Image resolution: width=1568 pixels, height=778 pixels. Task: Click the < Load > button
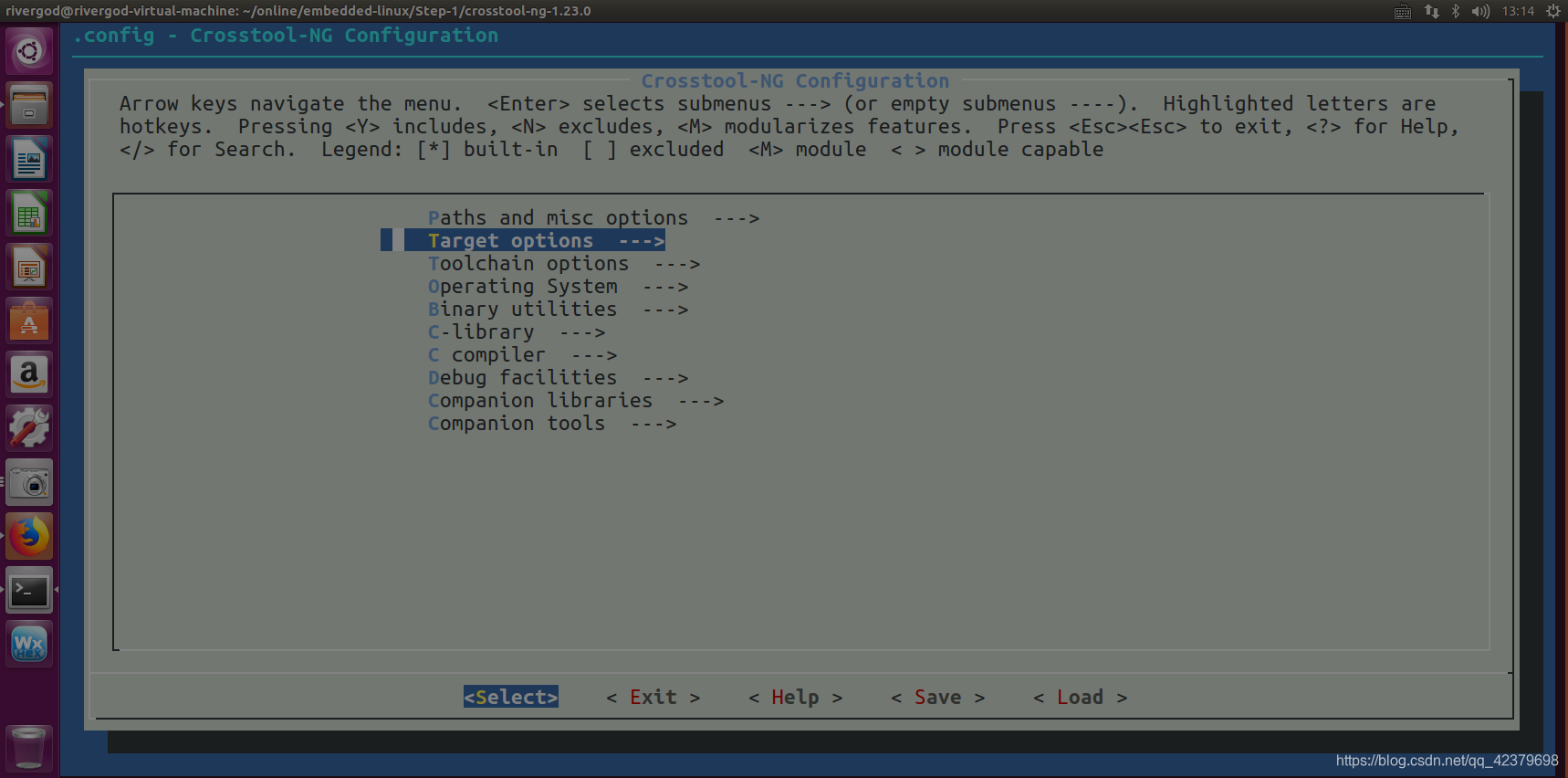pyautogui.click(x=1081, y=697)
